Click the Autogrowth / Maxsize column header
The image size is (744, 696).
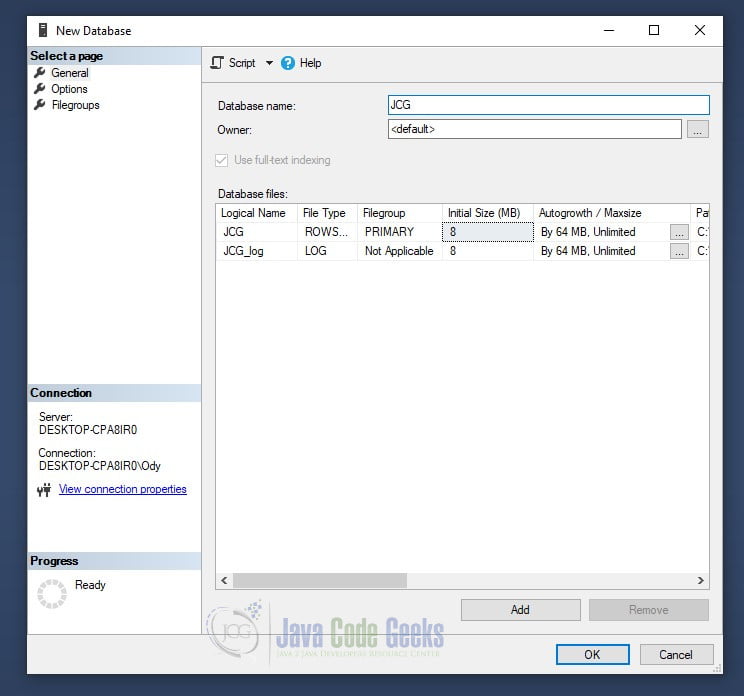612,213
